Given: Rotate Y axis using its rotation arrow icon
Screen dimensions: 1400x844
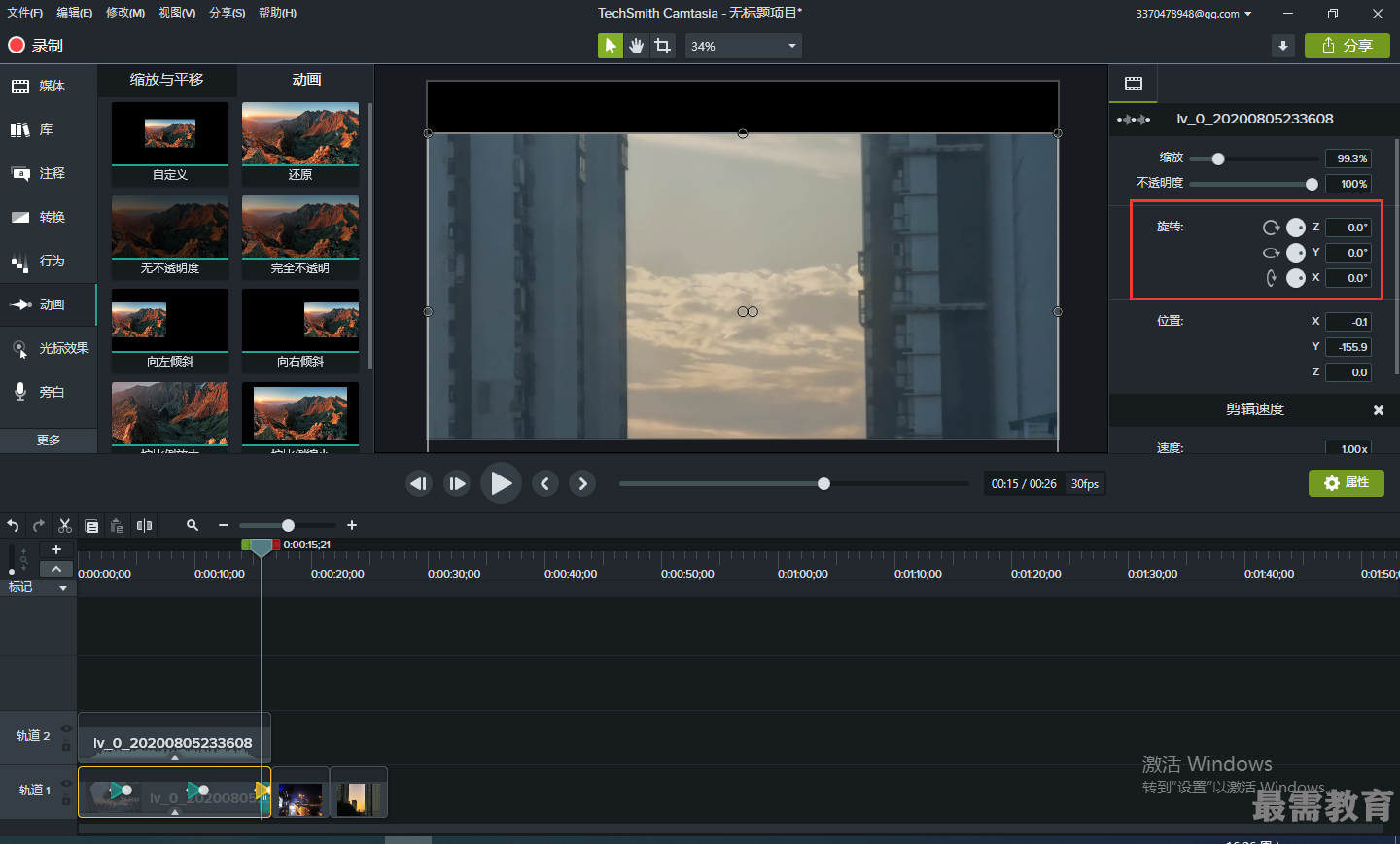Looking at the screenshot, I should click(1271, 253).
